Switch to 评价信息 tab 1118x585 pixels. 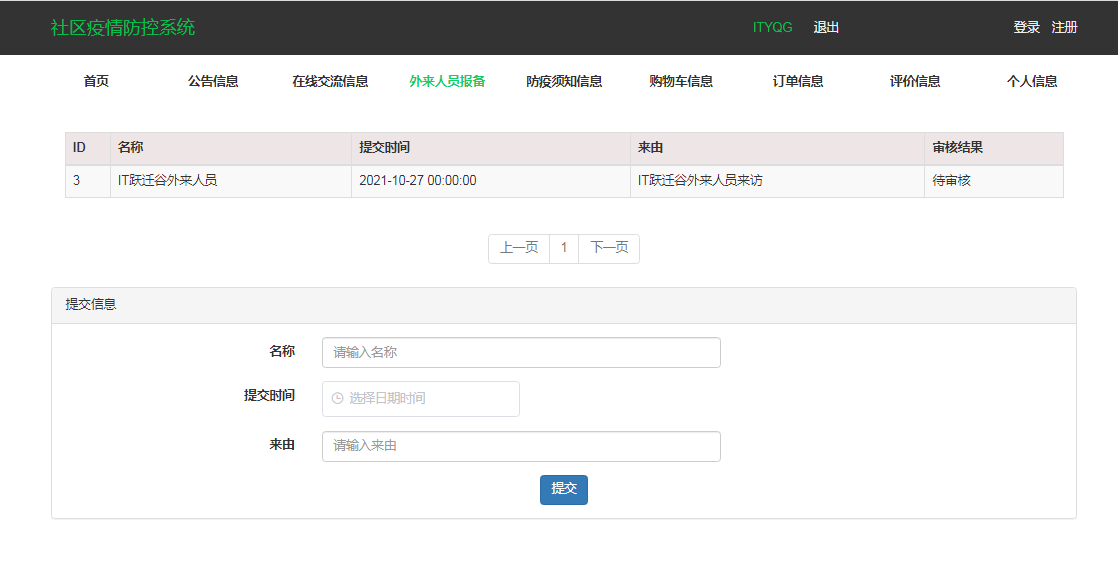(915, 81)
